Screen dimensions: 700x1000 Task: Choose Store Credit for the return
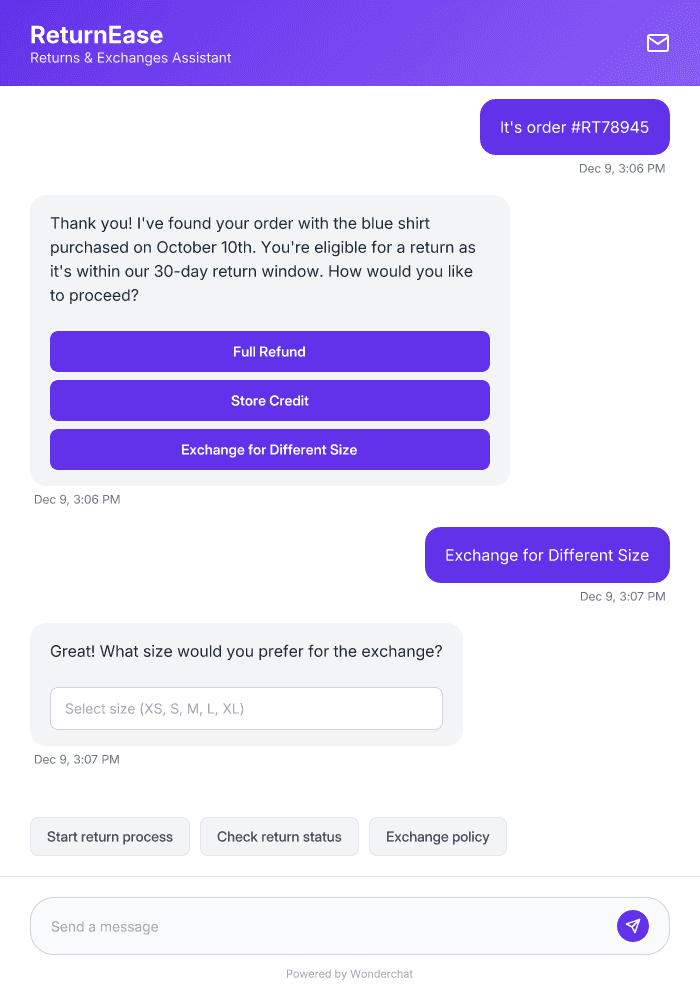click(x=270, y=400)
